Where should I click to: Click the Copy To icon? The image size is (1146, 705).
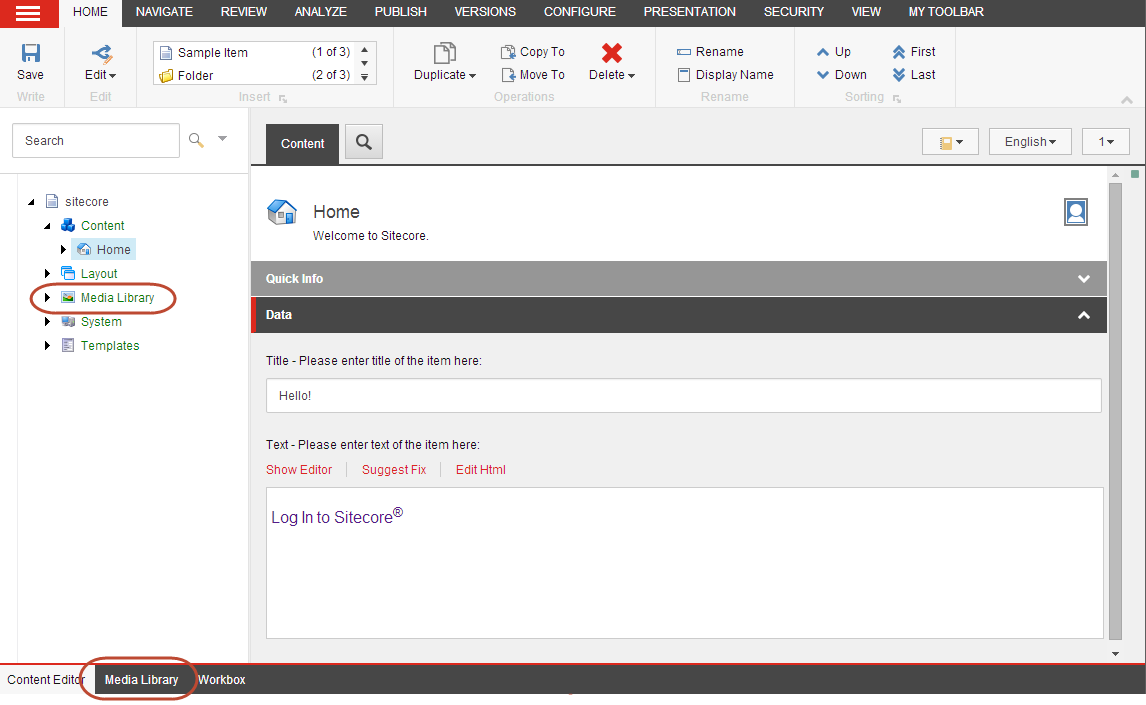508,52
